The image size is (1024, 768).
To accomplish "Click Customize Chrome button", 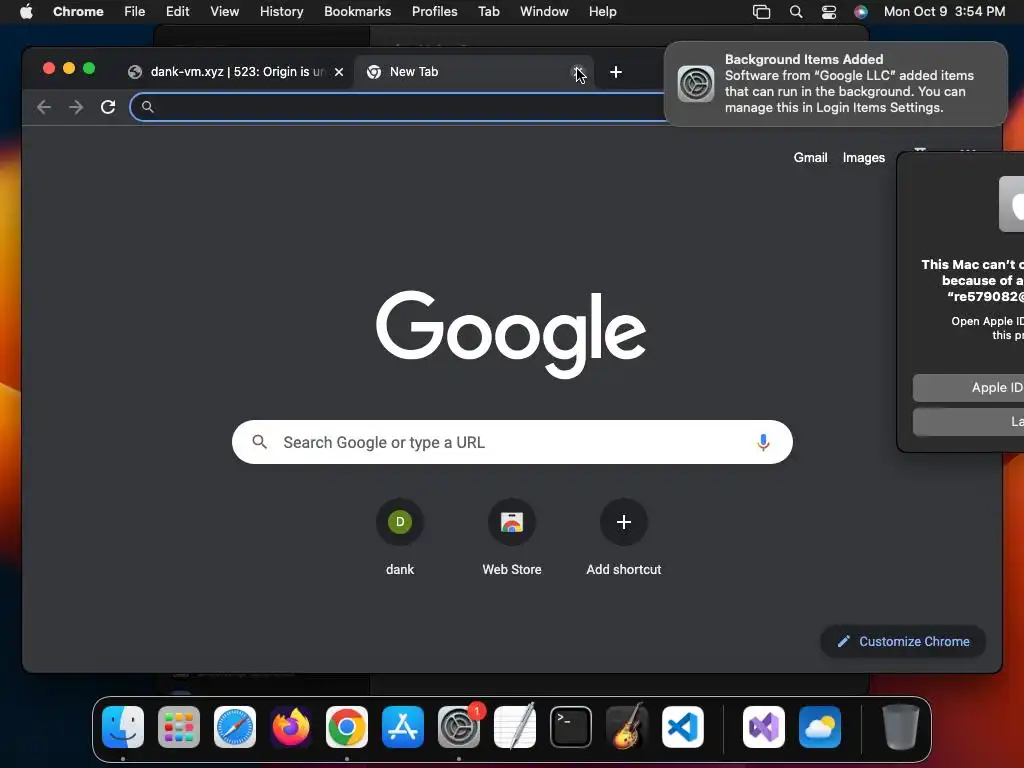I will 903,641.
